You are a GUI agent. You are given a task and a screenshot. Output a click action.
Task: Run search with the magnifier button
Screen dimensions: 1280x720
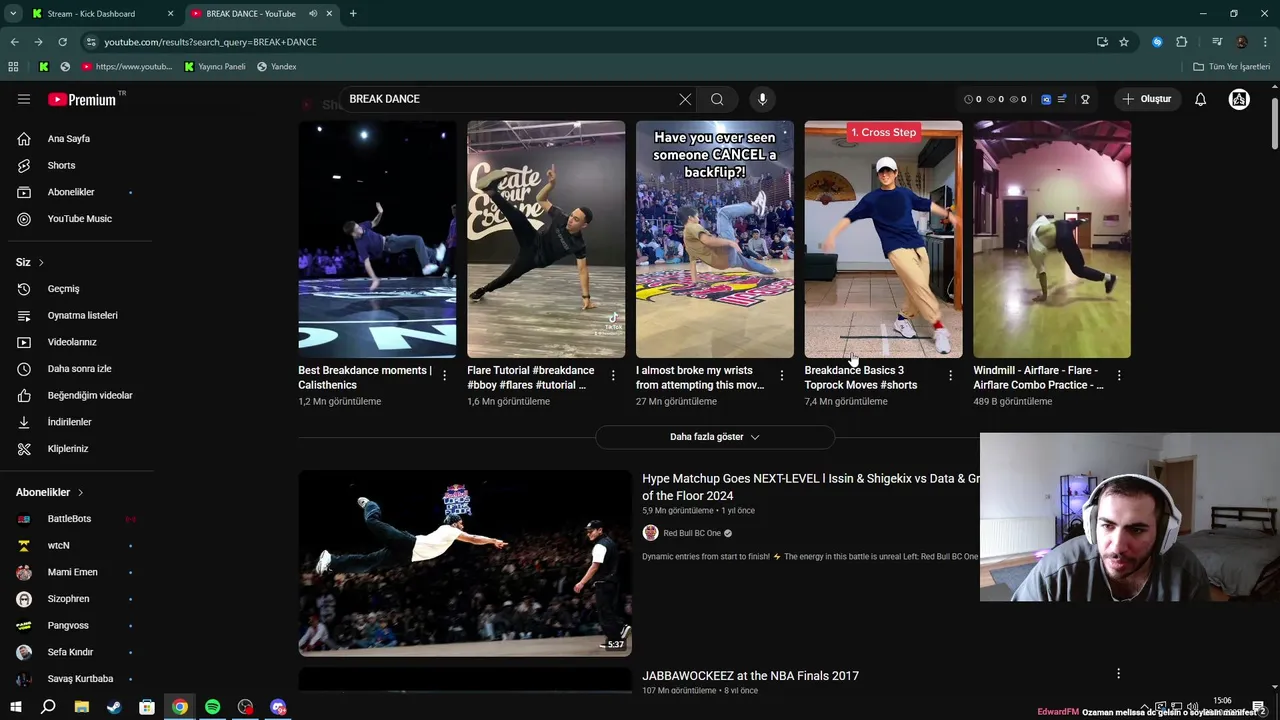717,99
